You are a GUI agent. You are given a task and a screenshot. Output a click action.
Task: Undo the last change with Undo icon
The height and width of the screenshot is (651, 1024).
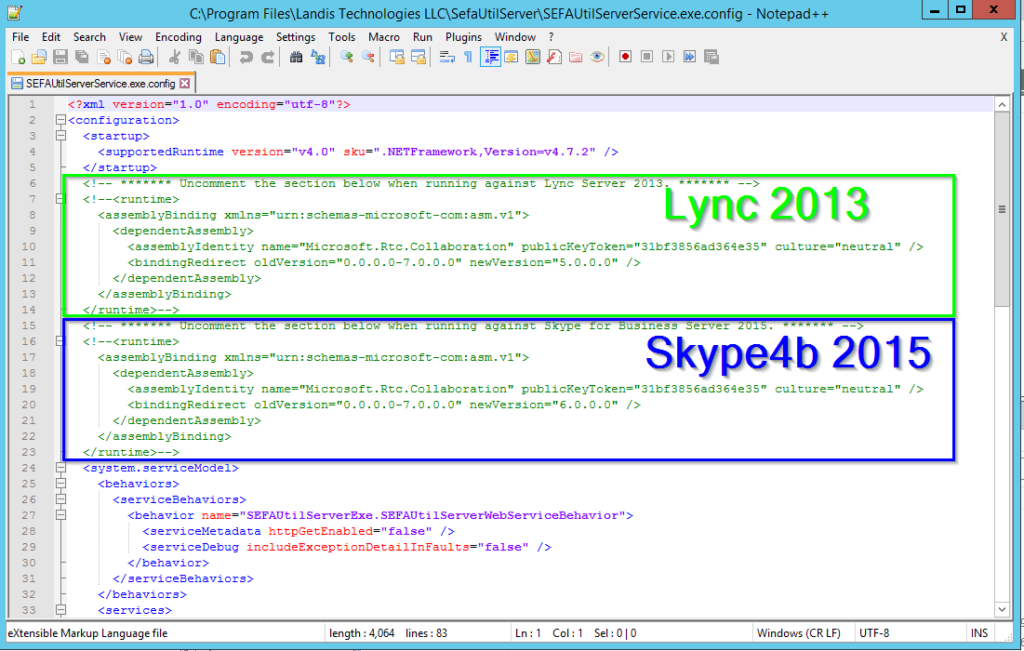point(246,57)
